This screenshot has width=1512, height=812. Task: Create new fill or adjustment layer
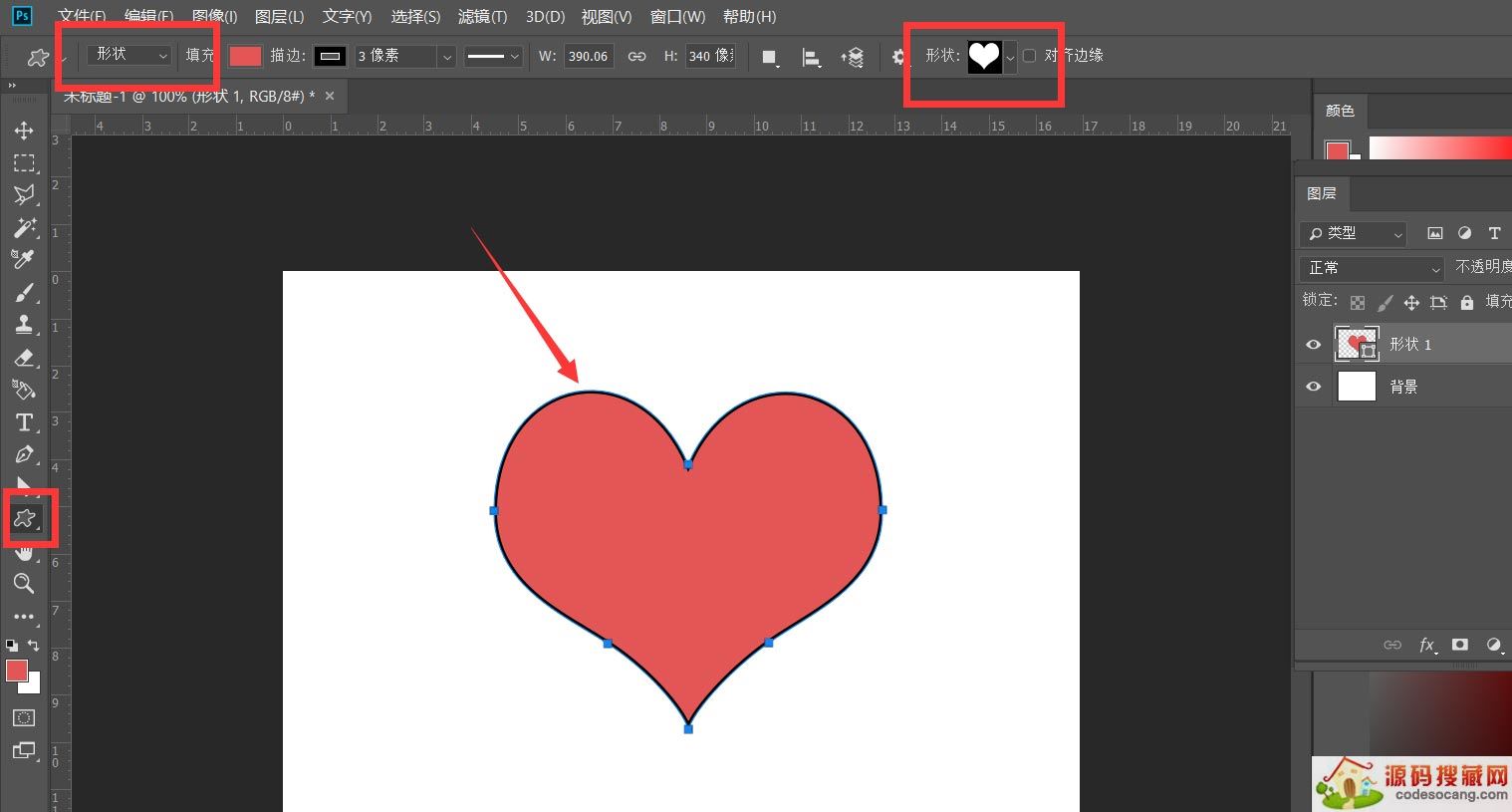click(1494, 645)
